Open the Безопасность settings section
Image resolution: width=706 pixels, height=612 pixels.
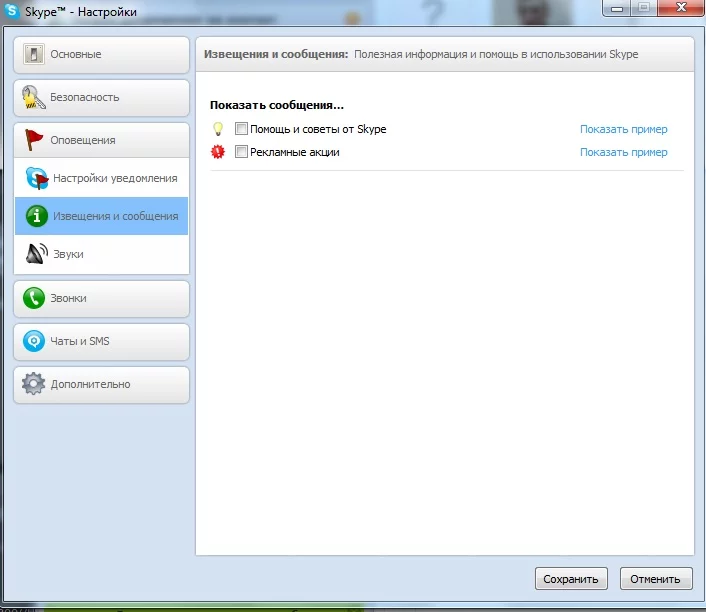(x=101, y=98)
